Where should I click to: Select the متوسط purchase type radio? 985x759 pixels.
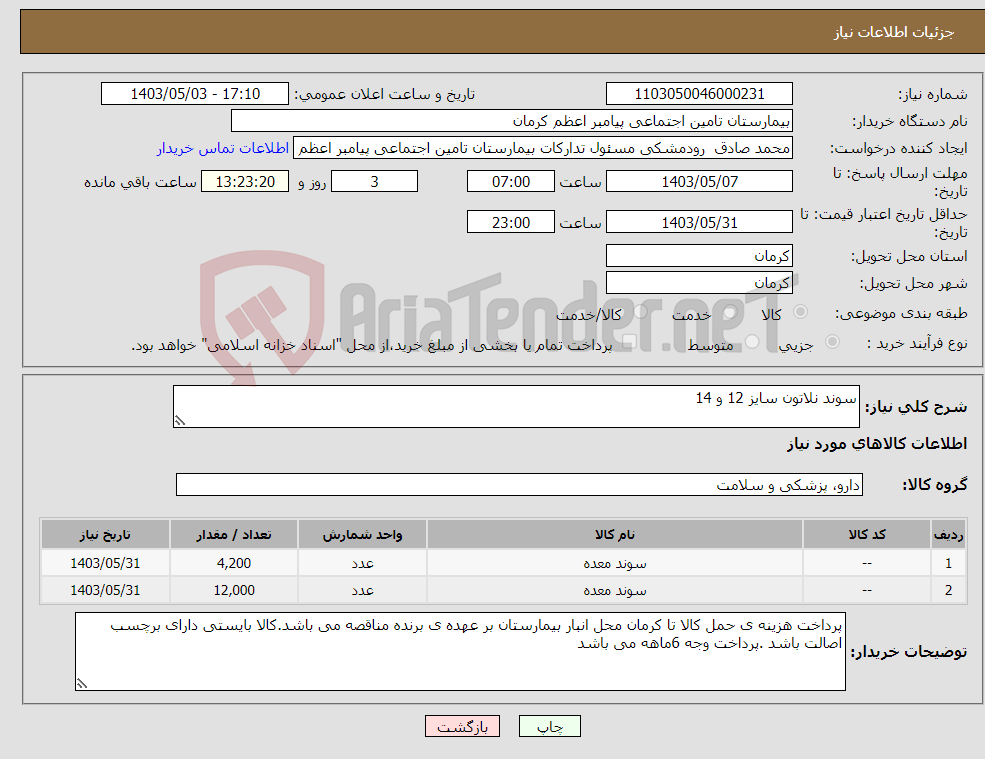point(752,342)
